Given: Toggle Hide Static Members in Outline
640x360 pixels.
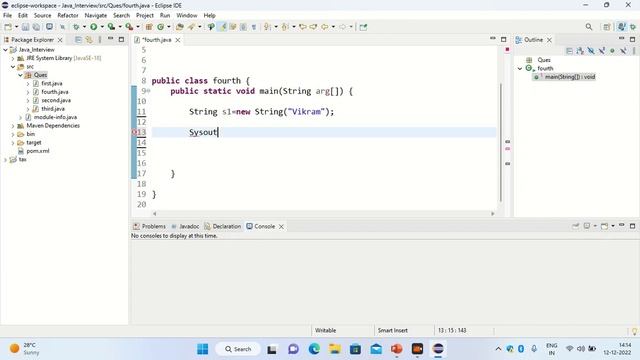Looking at the screenshot, I should pyautogui.click(x=602, y=51).
